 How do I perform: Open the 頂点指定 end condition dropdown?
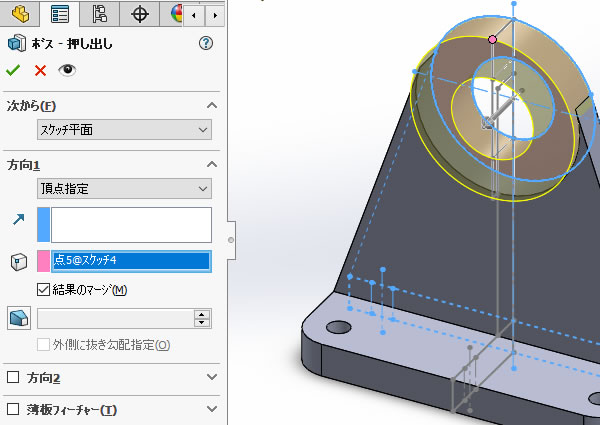point(124,189)
